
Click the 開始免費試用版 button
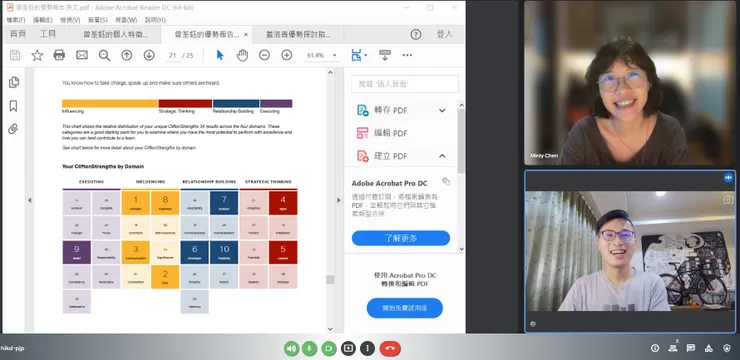pos(405,308)
